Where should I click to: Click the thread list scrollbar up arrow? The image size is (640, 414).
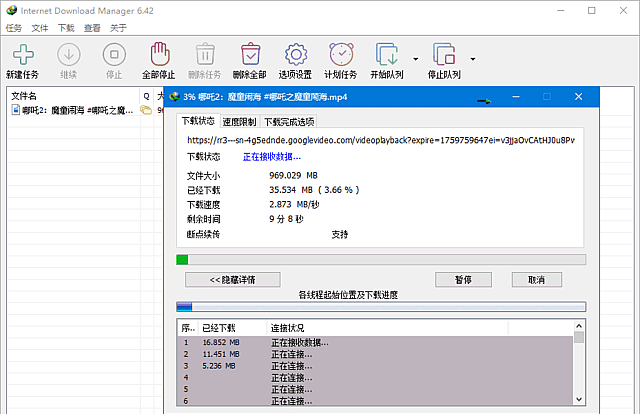point(579,326)
